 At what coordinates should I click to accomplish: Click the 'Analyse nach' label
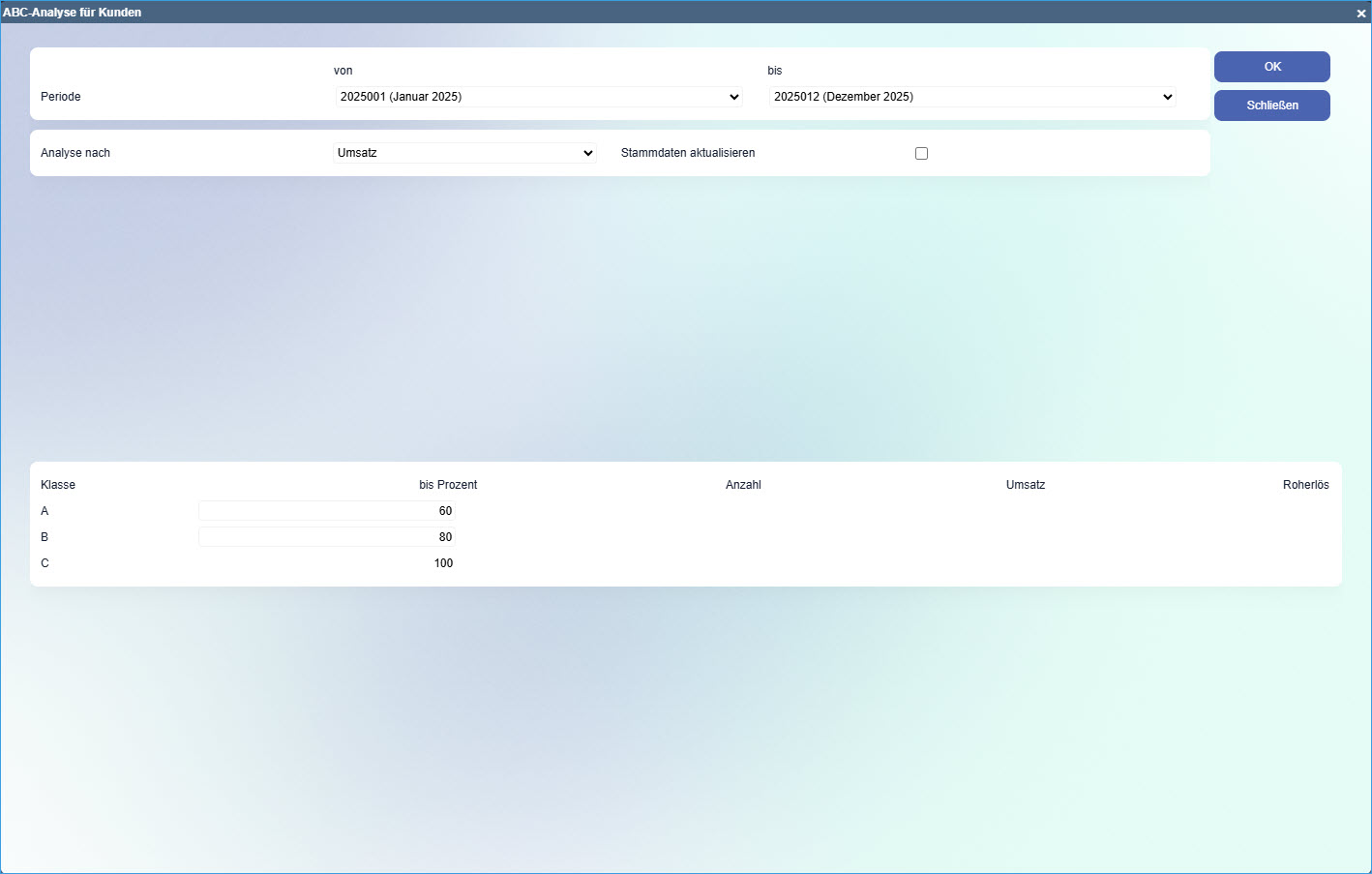point(75,153)
